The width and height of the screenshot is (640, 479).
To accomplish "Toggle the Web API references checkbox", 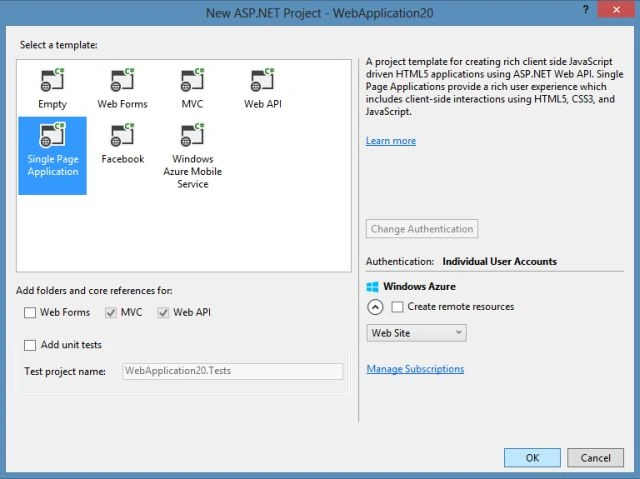I will (163, 313).
